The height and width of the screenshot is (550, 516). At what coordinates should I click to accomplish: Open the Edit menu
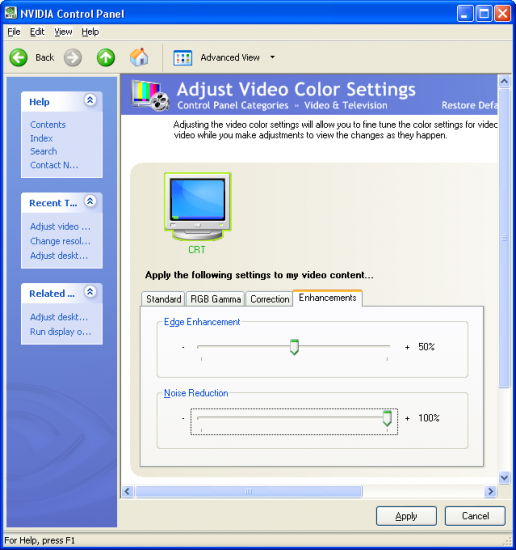[37, 32]
